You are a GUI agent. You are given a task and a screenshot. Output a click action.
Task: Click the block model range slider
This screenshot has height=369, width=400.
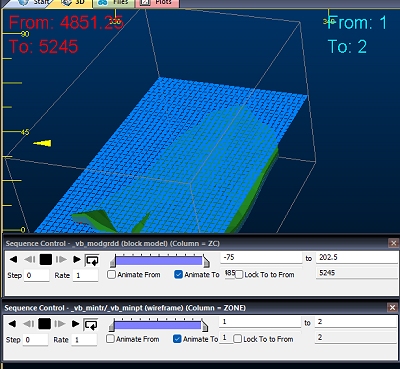[160, 260]
